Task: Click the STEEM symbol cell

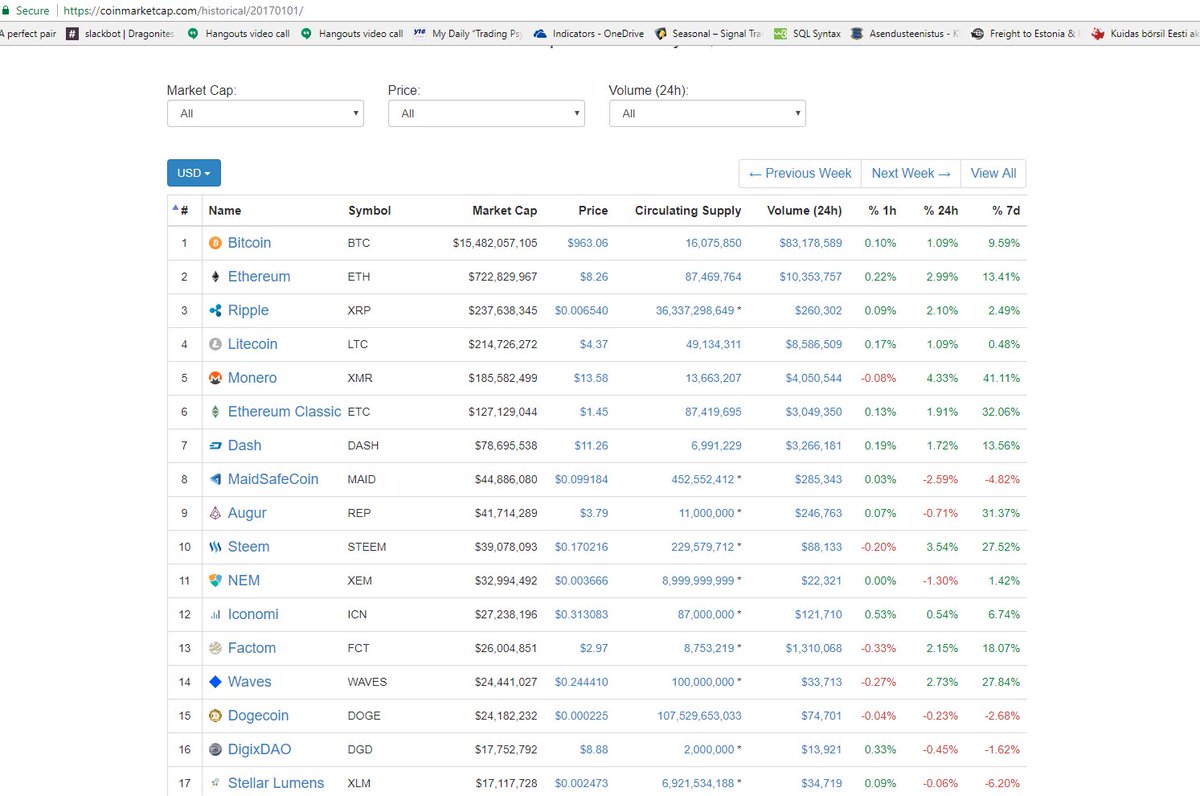Action: coord(367,547)
